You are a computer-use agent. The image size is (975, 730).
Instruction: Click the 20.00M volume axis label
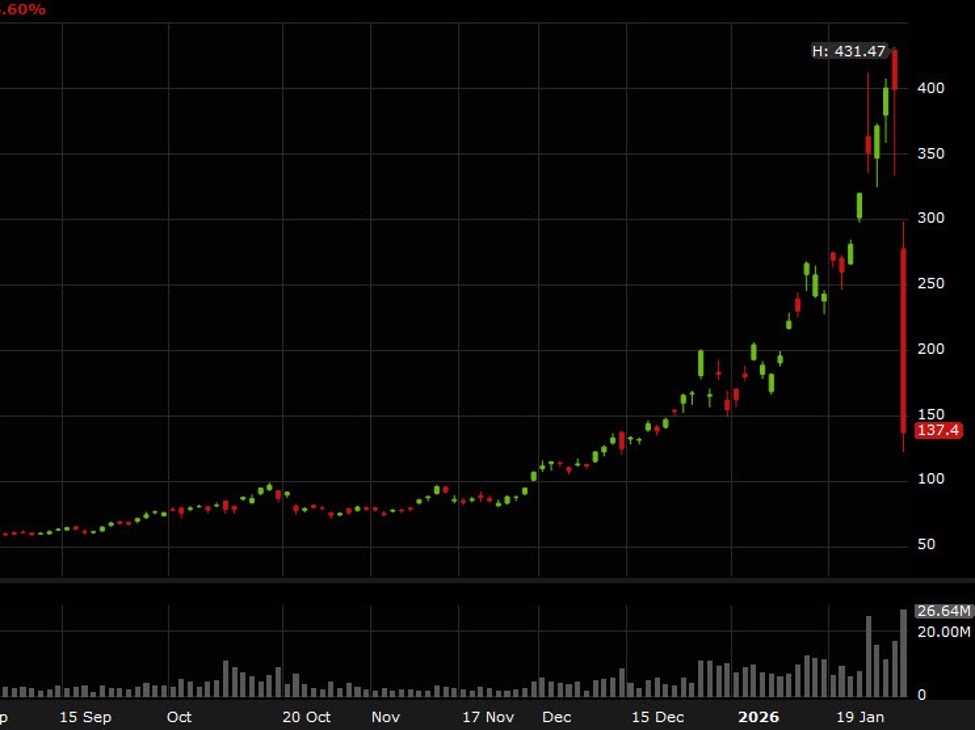click(943, 632)
